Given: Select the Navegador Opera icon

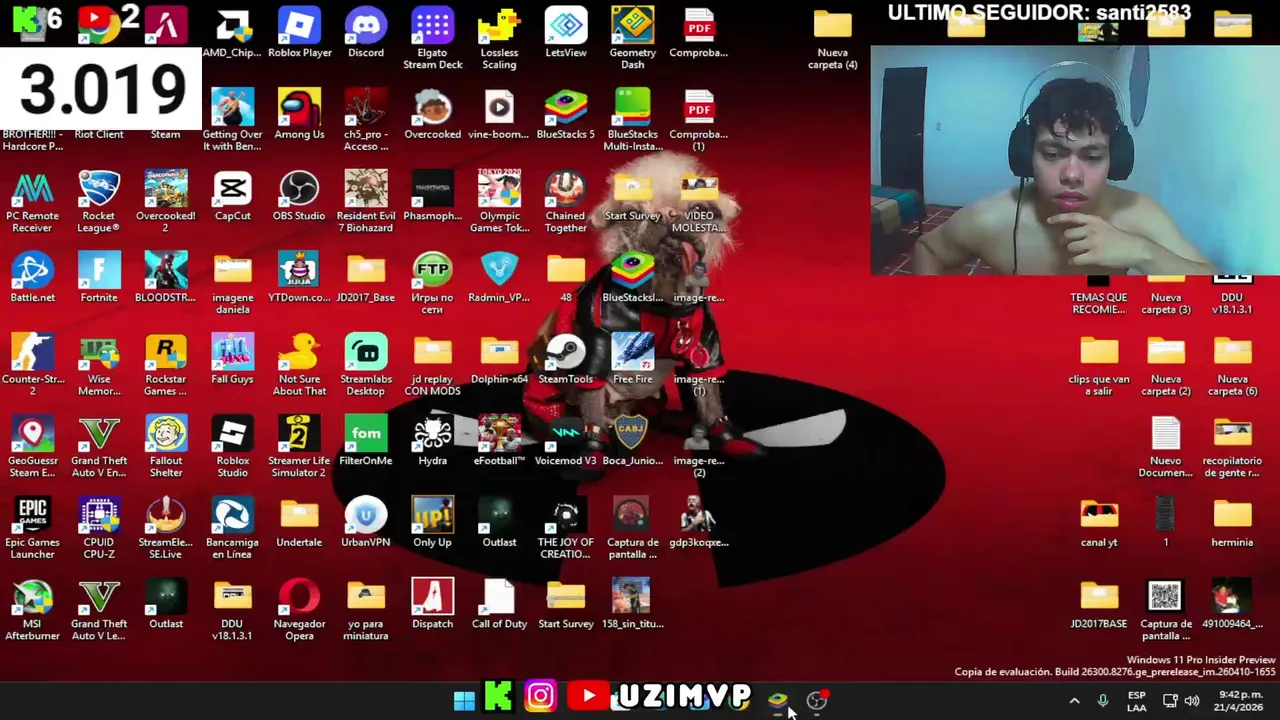Looking at the screenshot, I should (x=299, y=611).
